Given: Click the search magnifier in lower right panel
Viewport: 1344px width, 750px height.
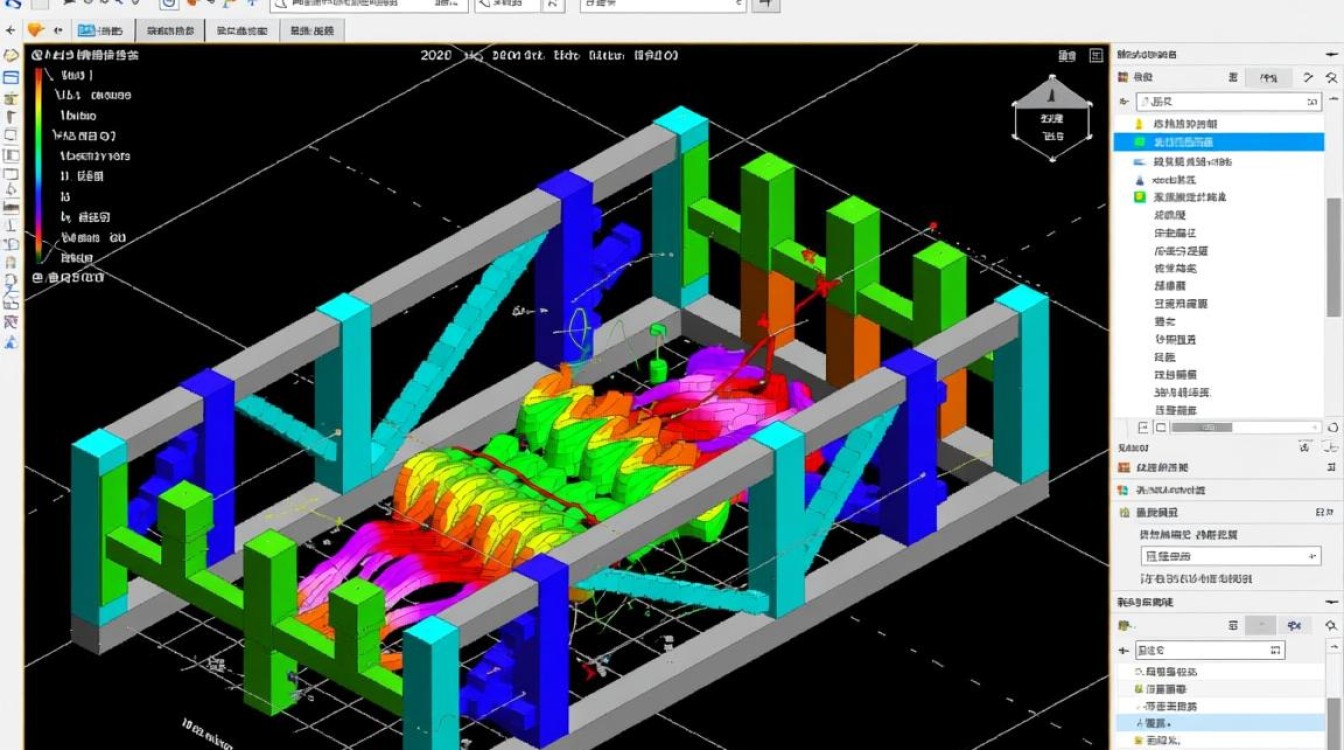Looking at the screenshot, I should pyautogui.click(x=1330, y=625).
